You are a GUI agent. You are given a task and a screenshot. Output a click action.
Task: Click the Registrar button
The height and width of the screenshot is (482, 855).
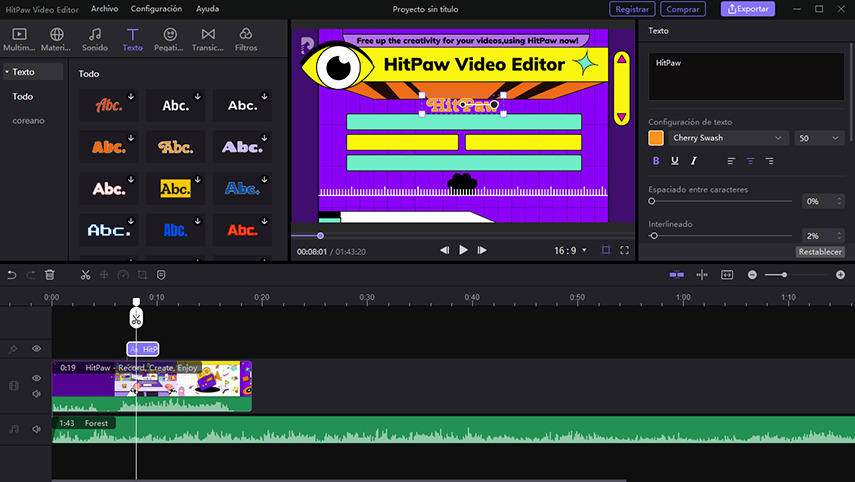pyautogui.click(x=632, y=9)
